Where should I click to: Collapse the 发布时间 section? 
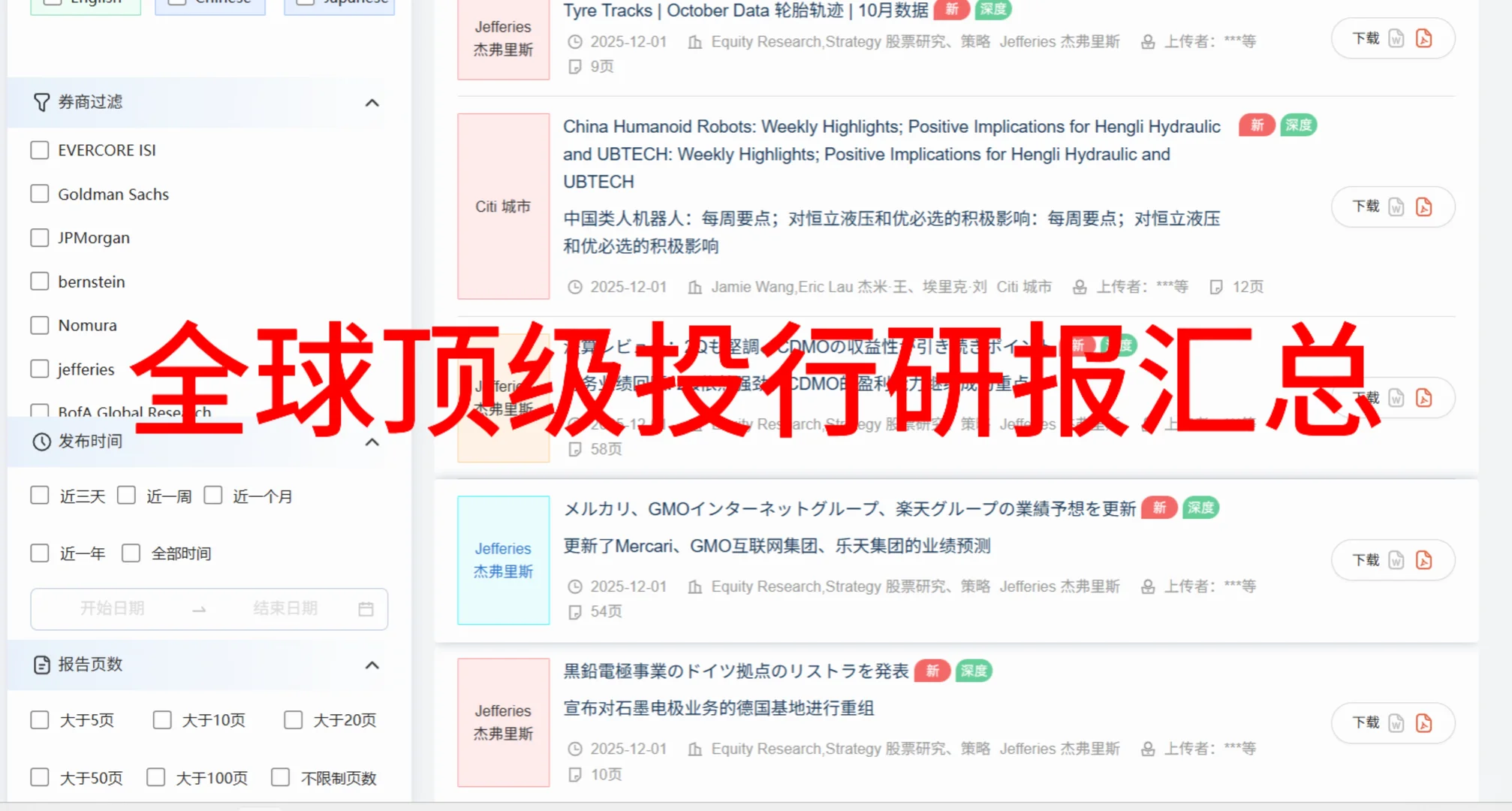[372, 442]
